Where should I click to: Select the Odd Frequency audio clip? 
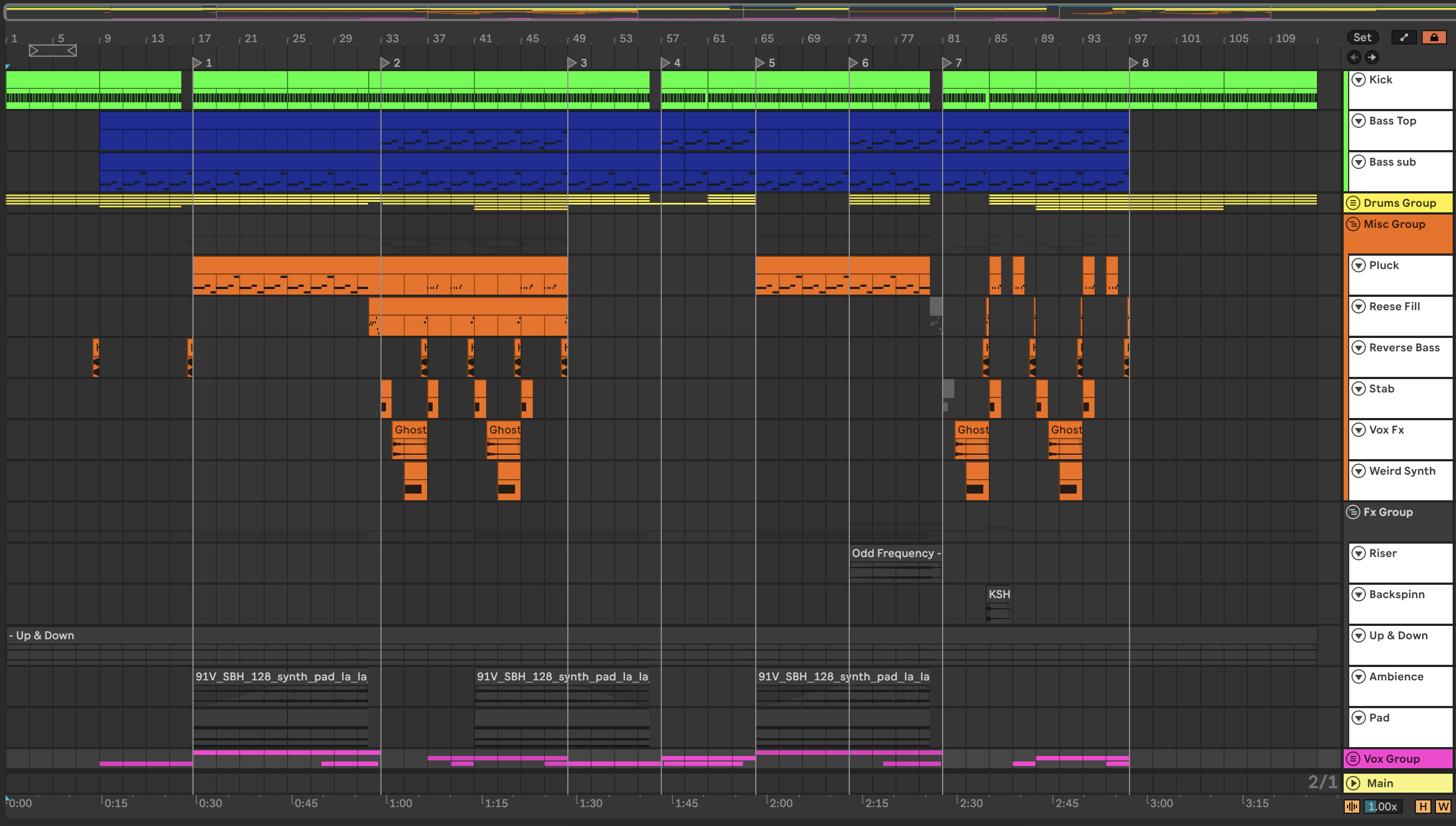(x=895, y=553)
